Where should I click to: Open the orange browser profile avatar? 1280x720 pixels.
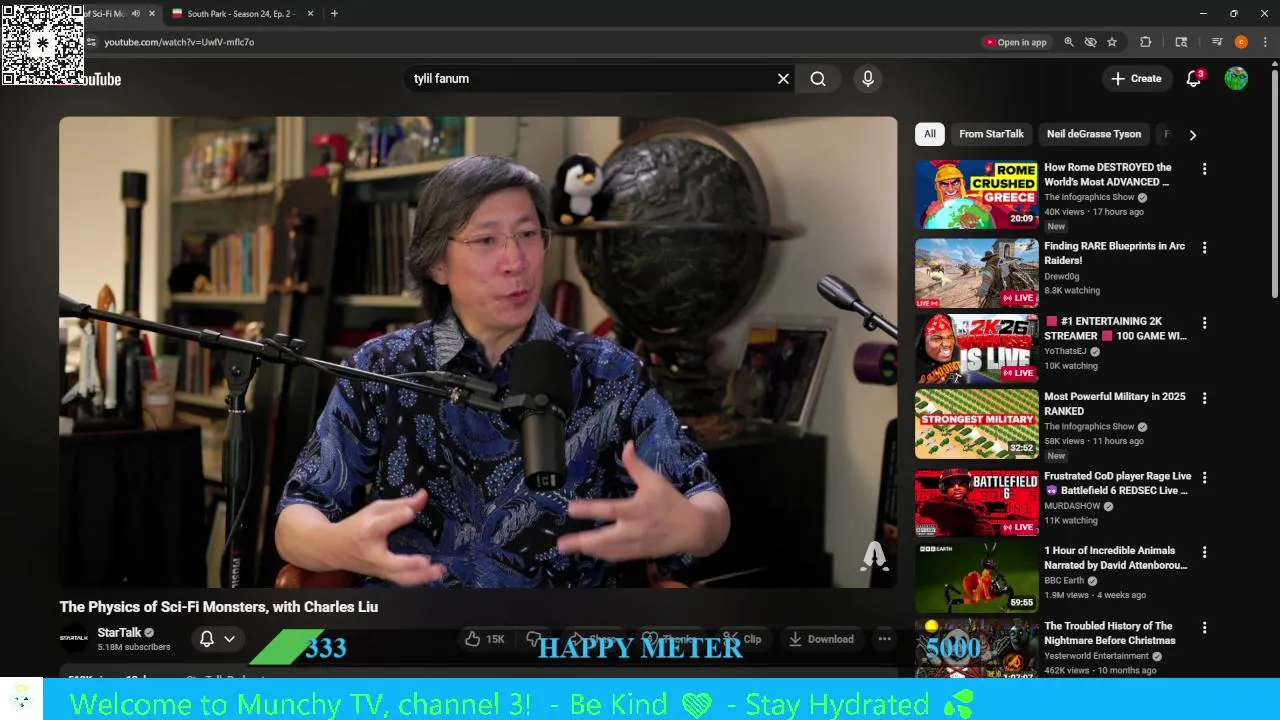pos(1241,42)
